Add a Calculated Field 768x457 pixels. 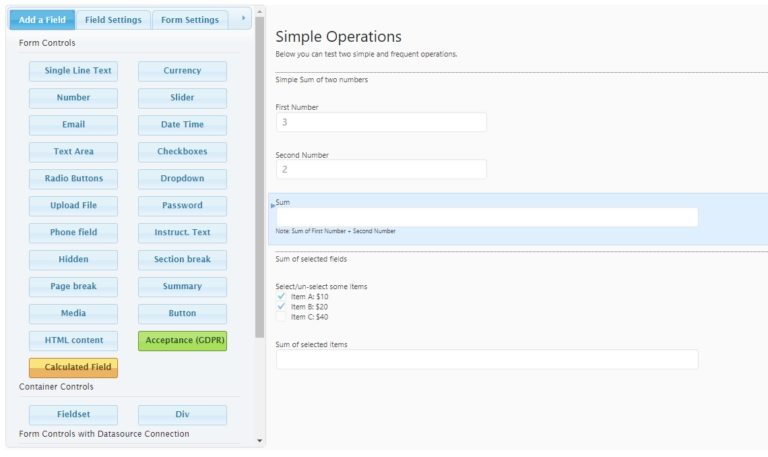click(x=73, y=367)
